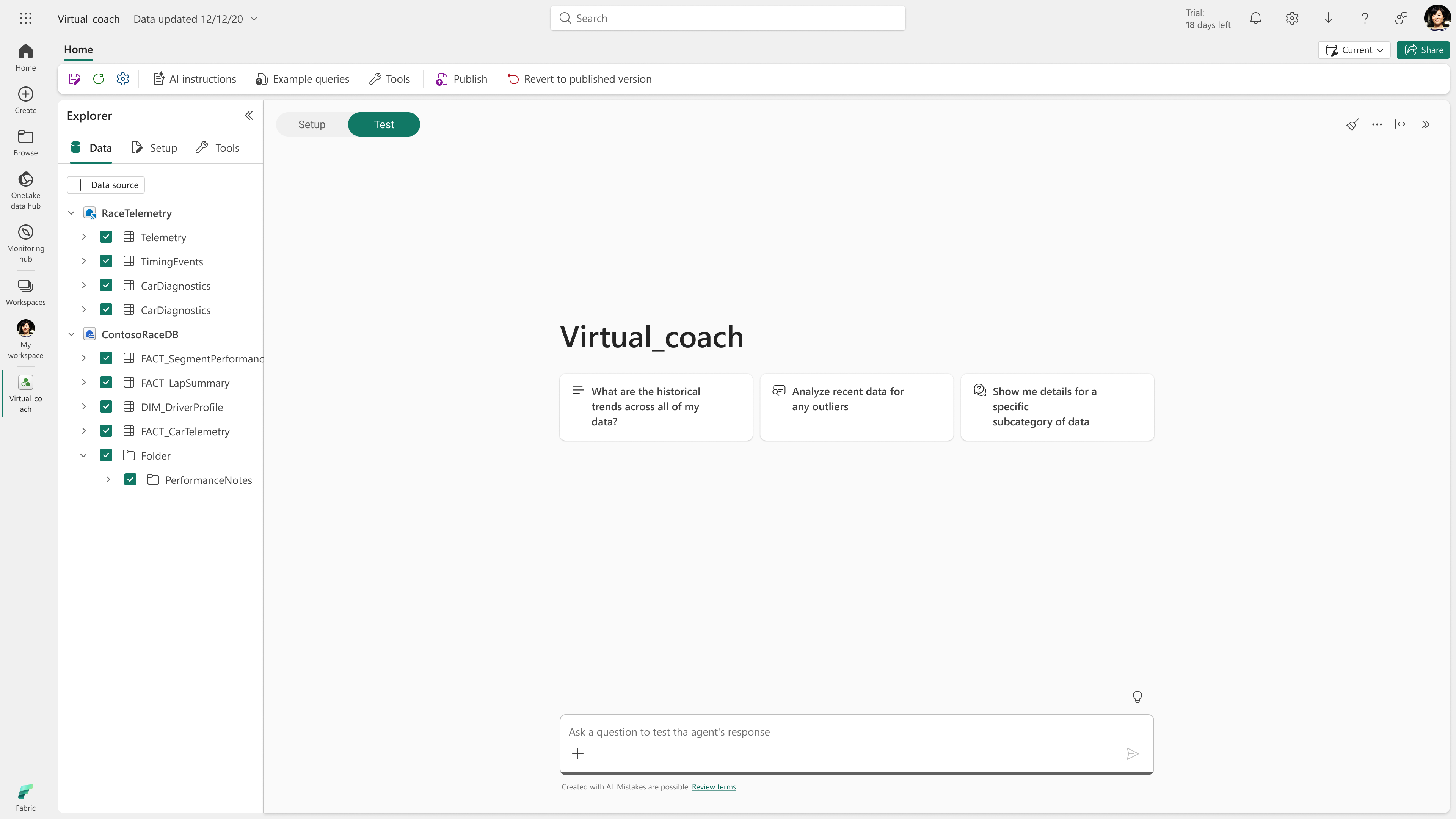Open the Current version dropdown
Image resolution: width=1456 pixels, height=819 pixels.
tap(1354, 50)
